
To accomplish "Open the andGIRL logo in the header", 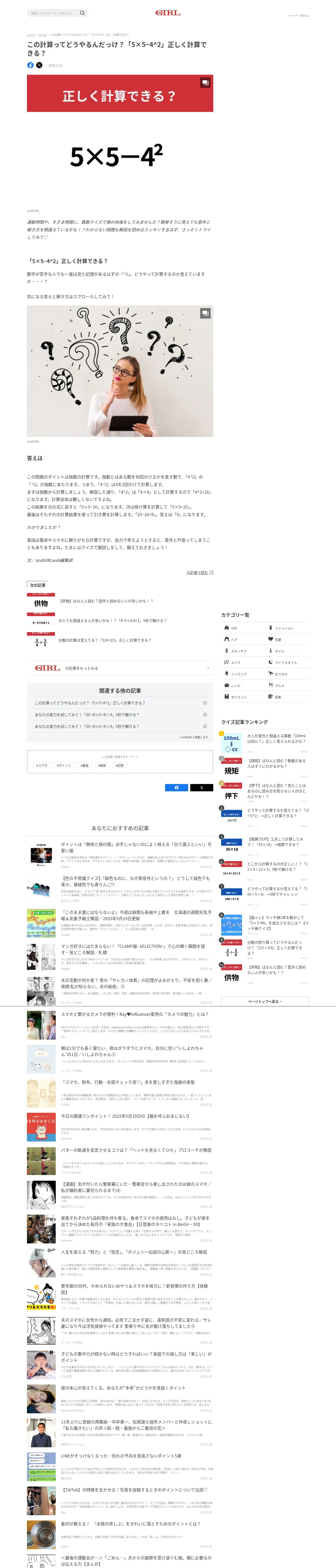I will click(168, 13).
